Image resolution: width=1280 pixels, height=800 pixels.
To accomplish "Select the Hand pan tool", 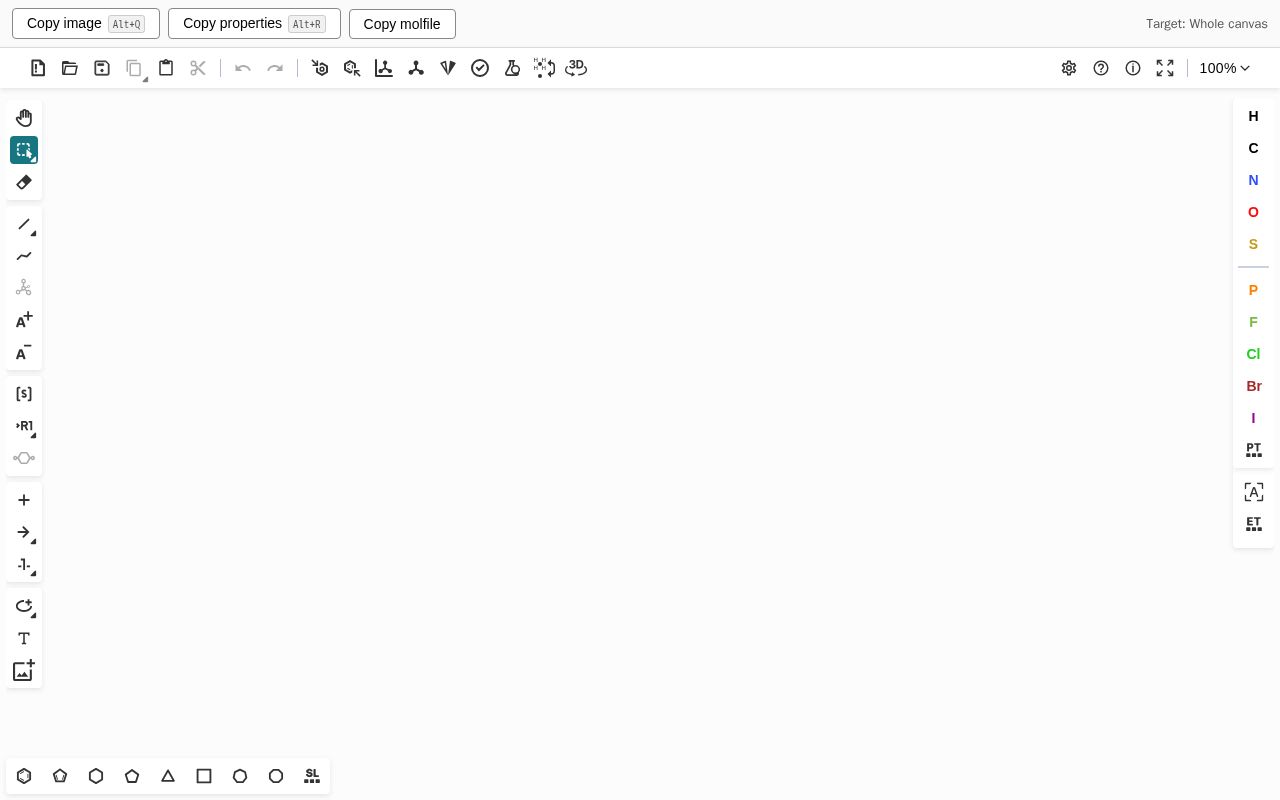I will click(x=24, y=118).
